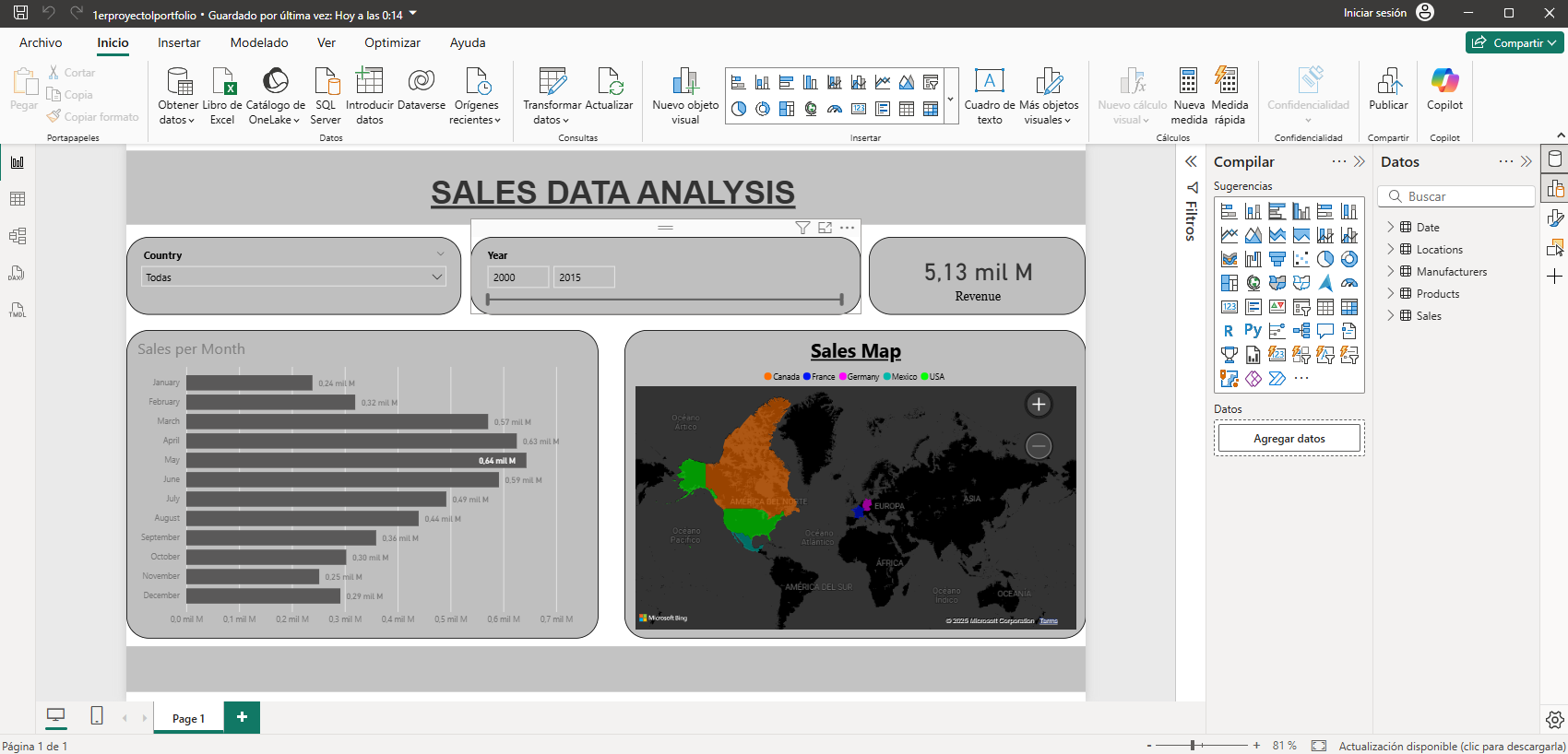Click the filter icon on Year slicer header
This screenshot has height=754, width=1568.
pyautogui.click(x=802, y=228)
